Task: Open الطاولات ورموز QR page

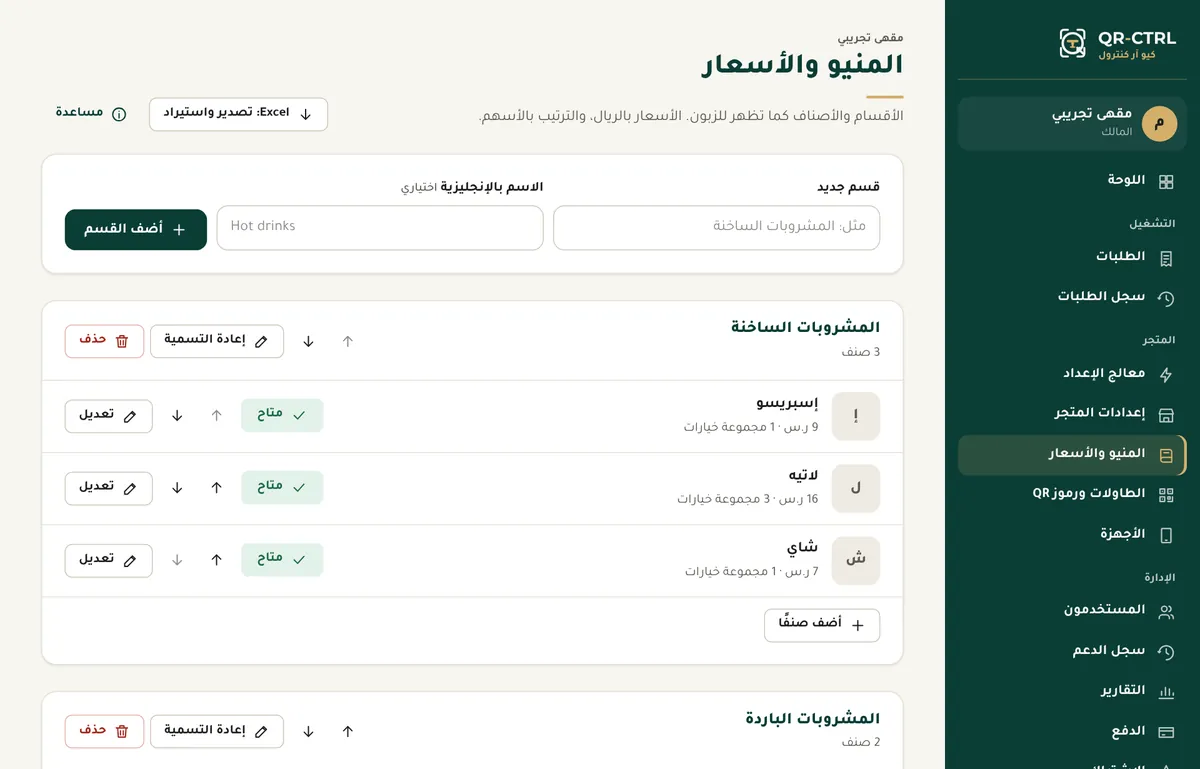Action: [x=1072, y=494]
